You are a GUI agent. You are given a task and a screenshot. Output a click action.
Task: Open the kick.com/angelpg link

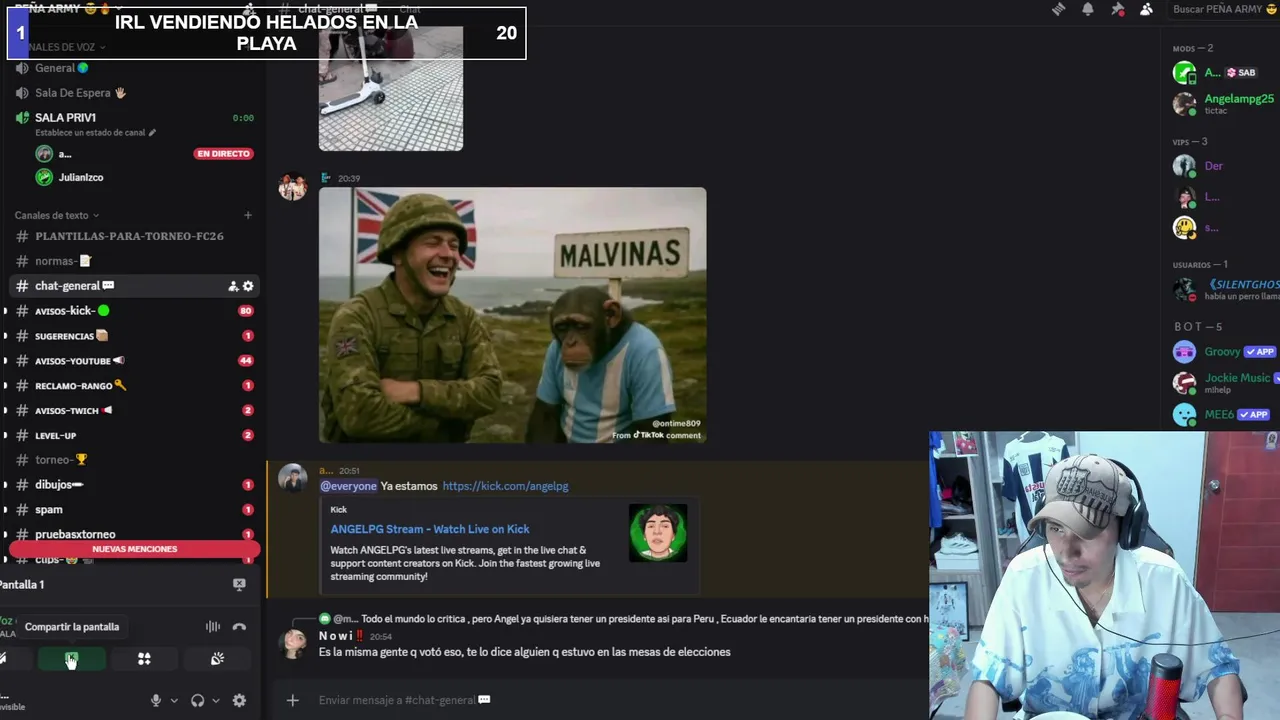point(505,486)
